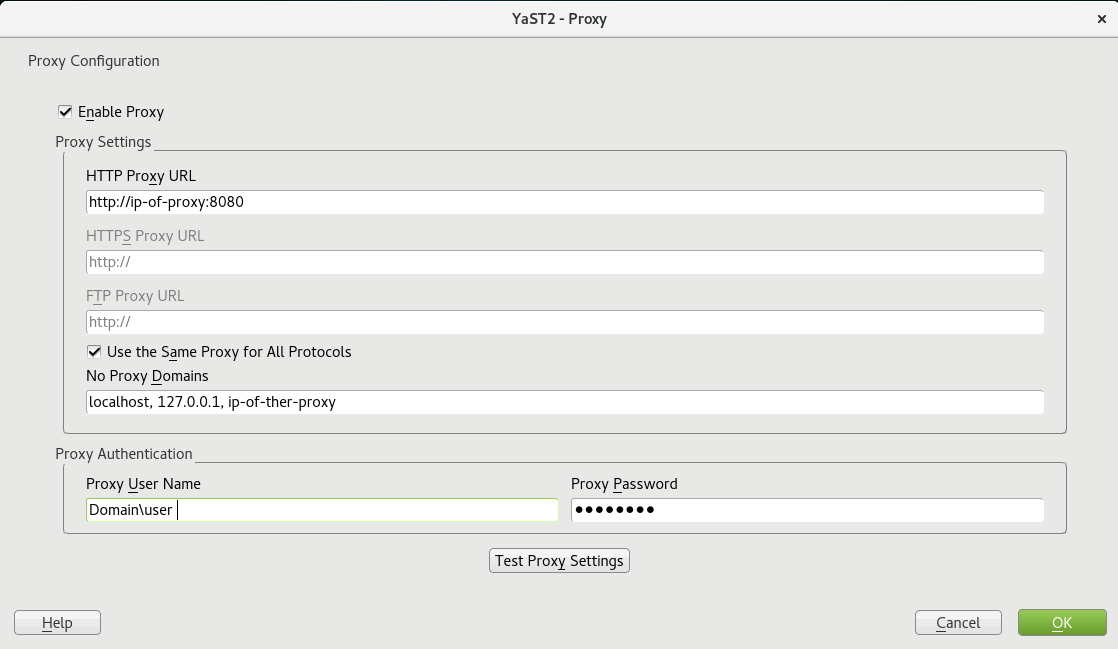Run Test Proxy Settings
Viewport: 1118px width, 649px height.
pyautogui.click(x=559, y=561)
